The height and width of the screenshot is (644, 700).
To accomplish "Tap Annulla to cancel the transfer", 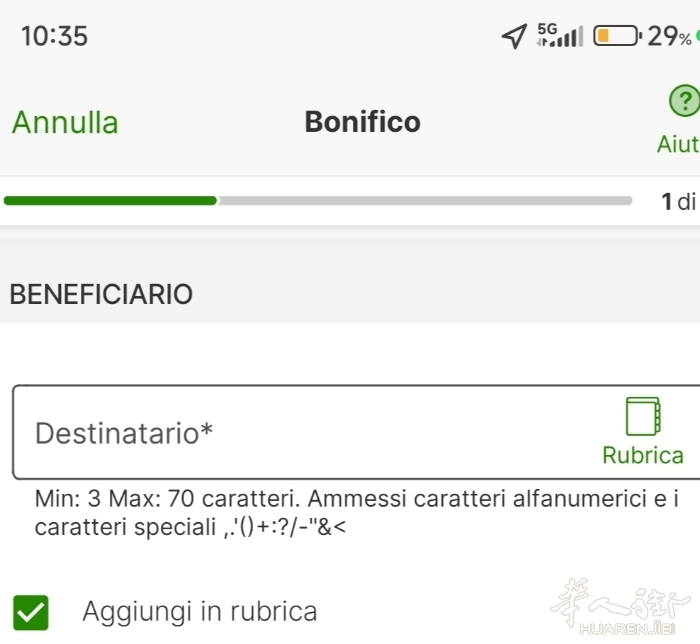I will pos(65,123).
